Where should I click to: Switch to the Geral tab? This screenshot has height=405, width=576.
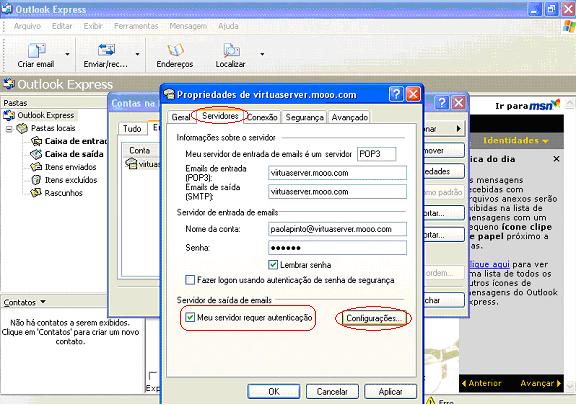181,117
